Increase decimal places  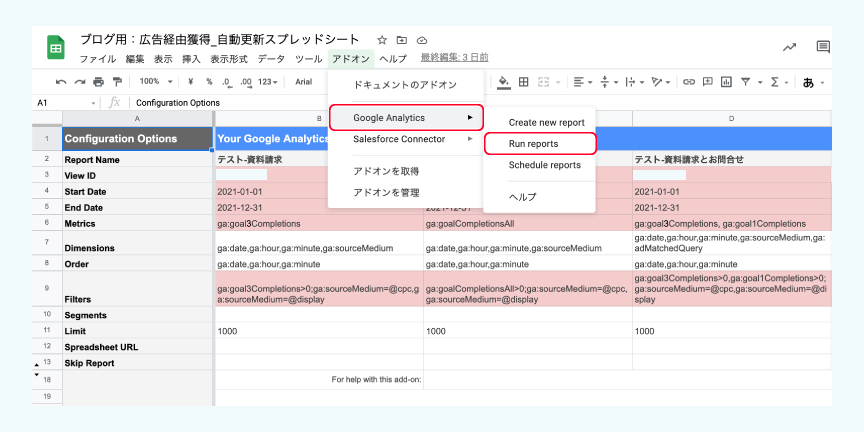(246, 82)
